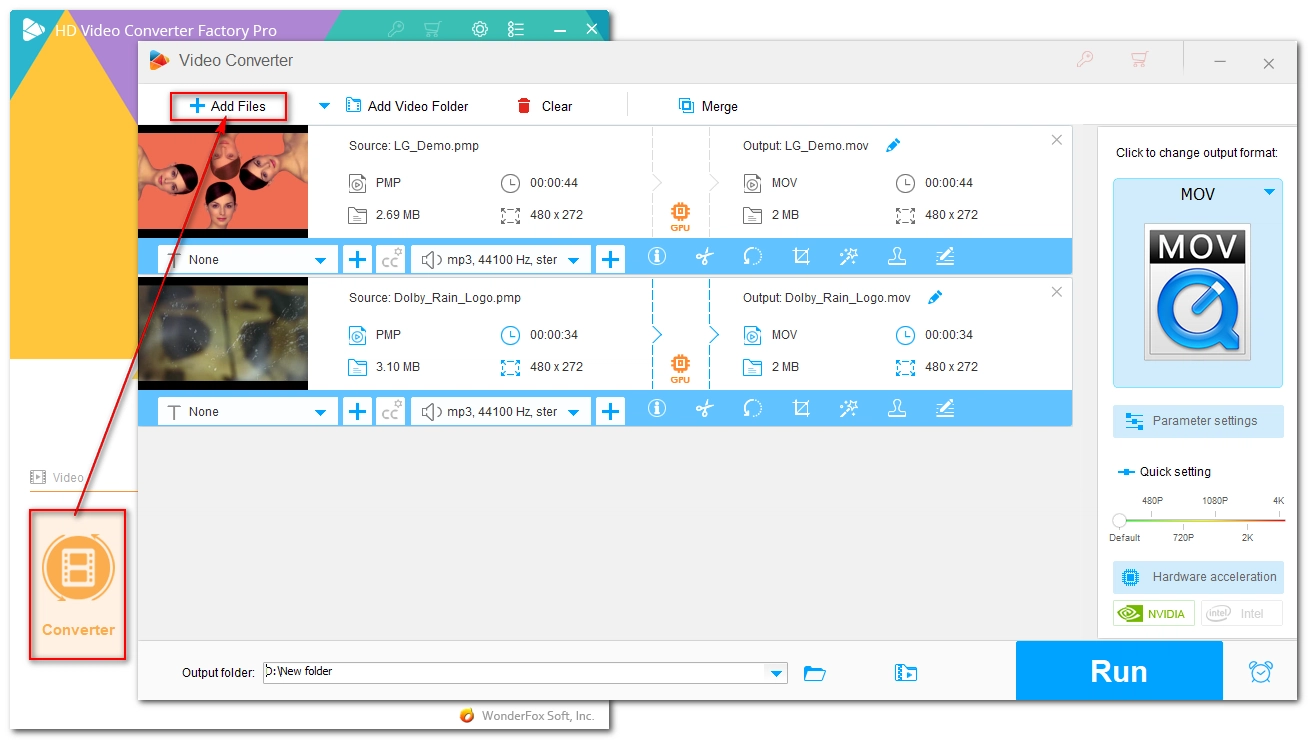Click the Dolby_Rain_Logo video thumbnail
Viewport: 1310px width, 740px height.
223,334
